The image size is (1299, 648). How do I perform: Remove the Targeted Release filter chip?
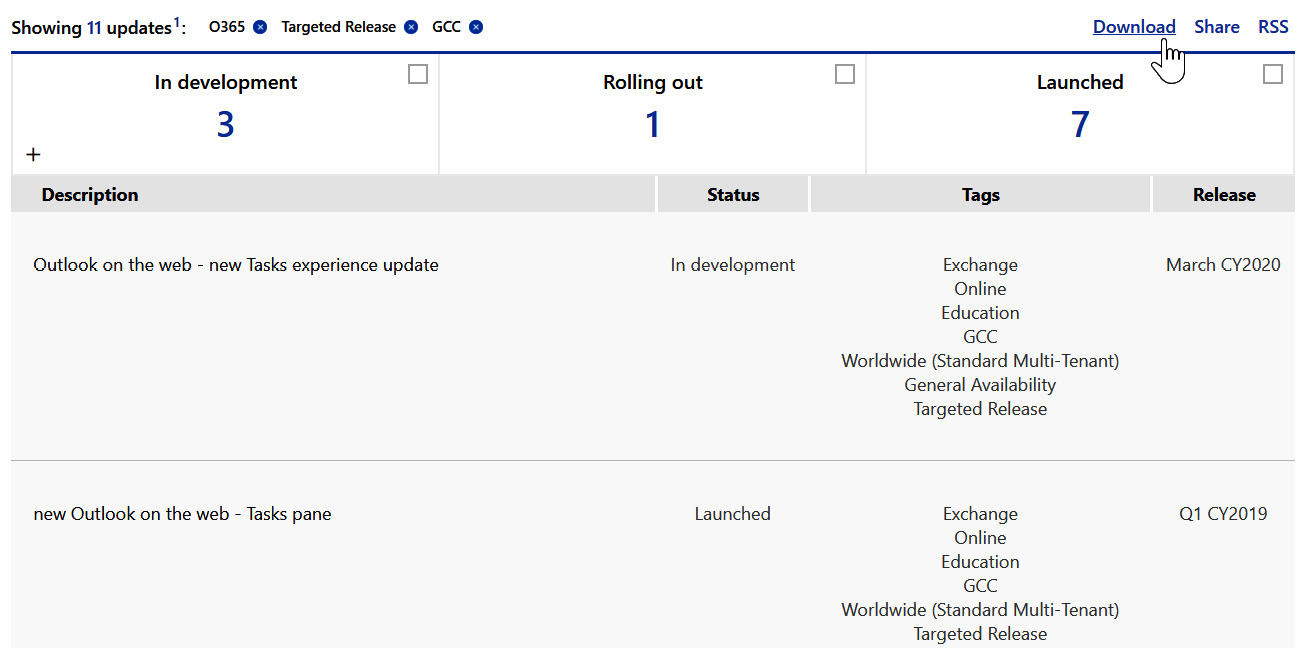(x=411, y=27)
